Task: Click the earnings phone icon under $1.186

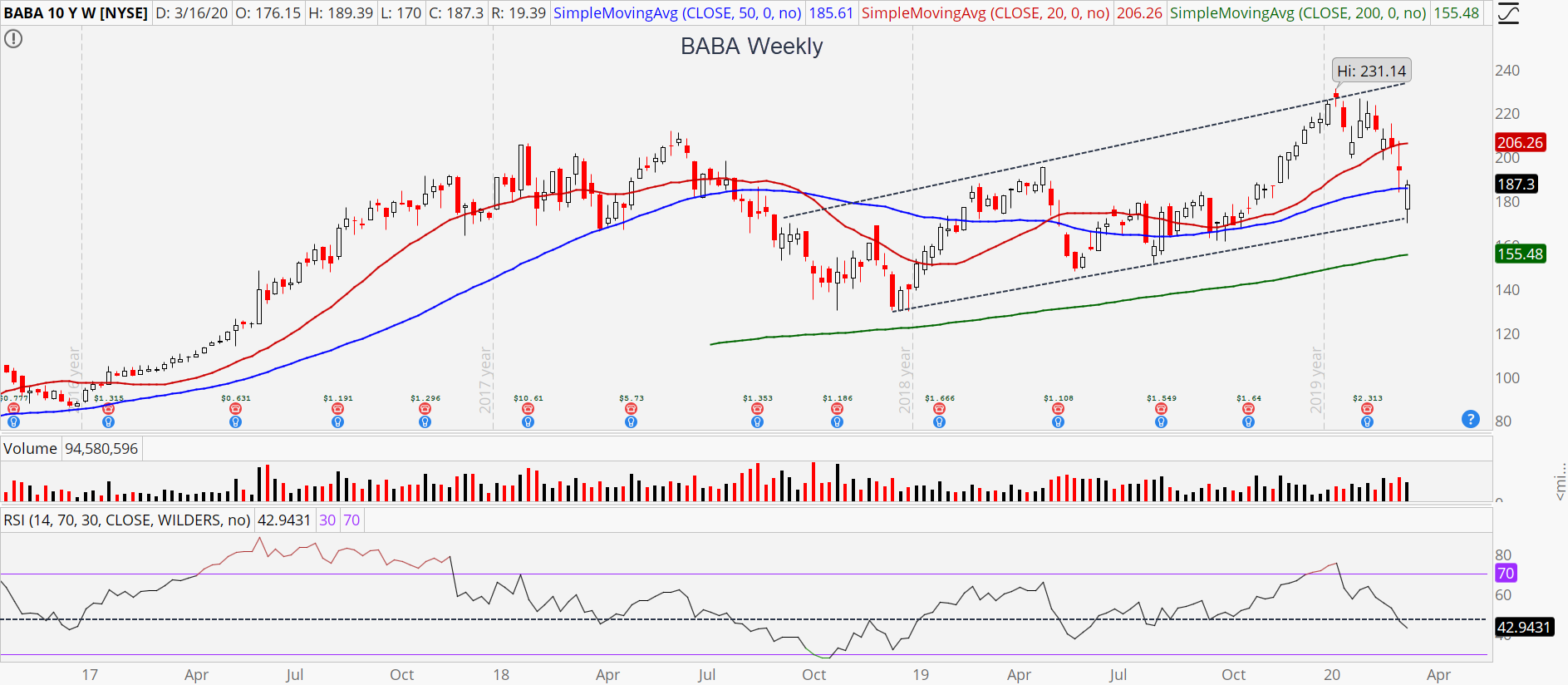Action: tap(837, 409)
